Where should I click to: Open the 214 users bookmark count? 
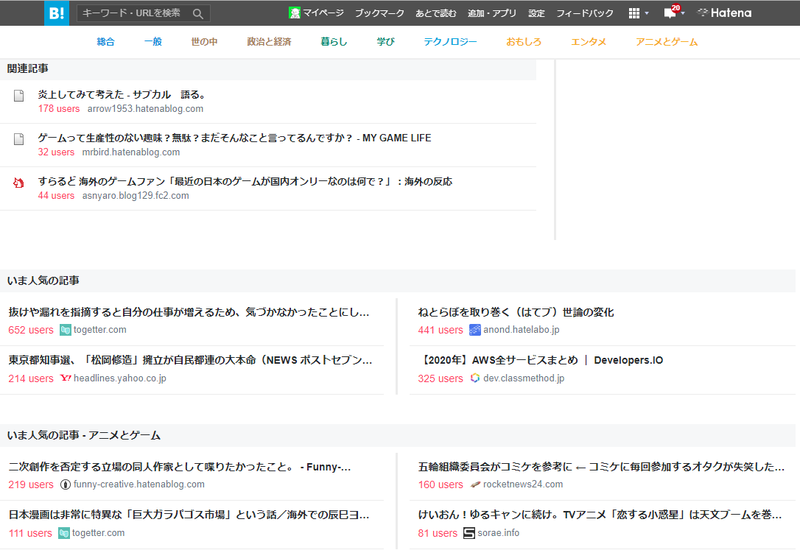pyautogui.click(x=31, y=379)
